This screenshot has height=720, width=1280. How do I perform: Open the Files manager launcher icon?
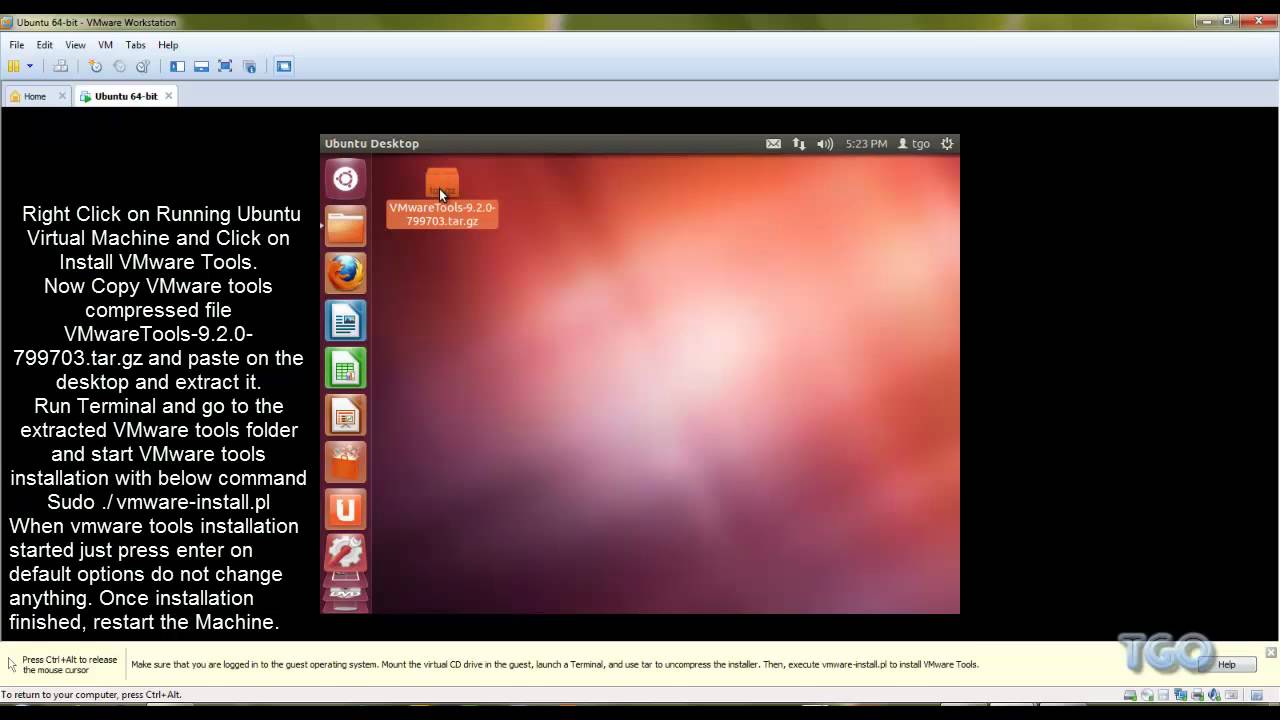coord(345,226)
